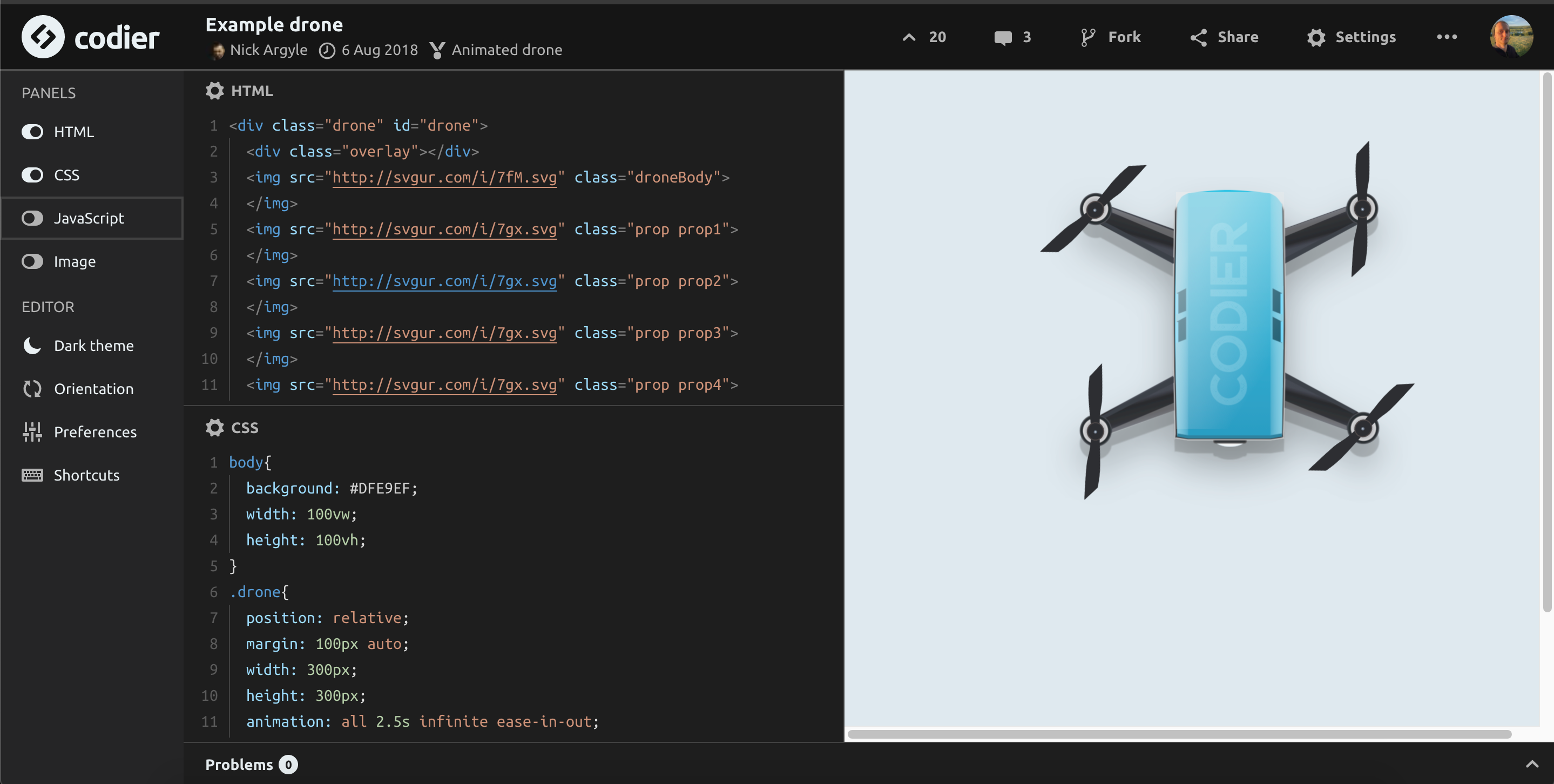
Task: Fork the Example drone project
Action: tap(1110, 37)
